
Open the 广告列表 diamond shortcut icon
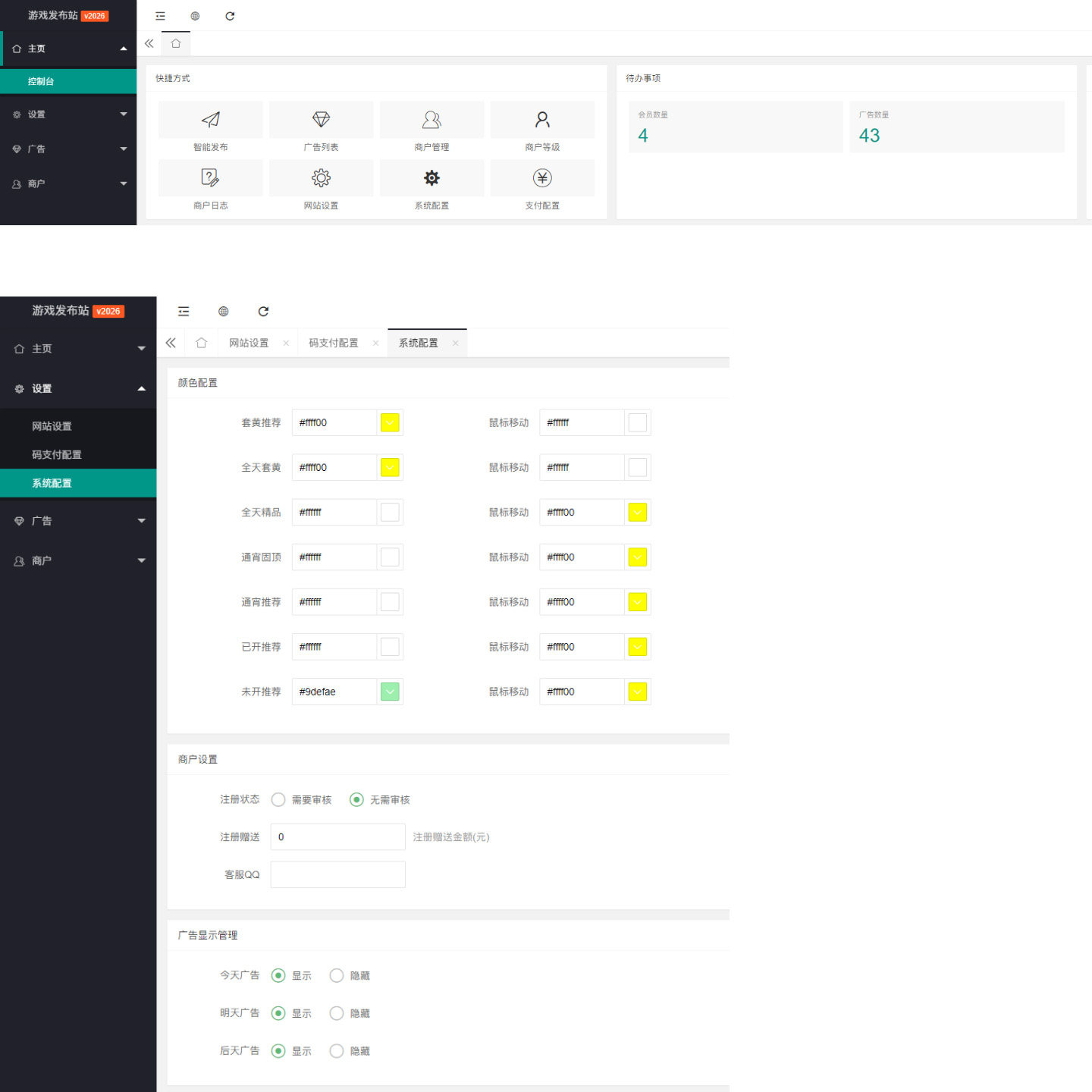(321, 120)
